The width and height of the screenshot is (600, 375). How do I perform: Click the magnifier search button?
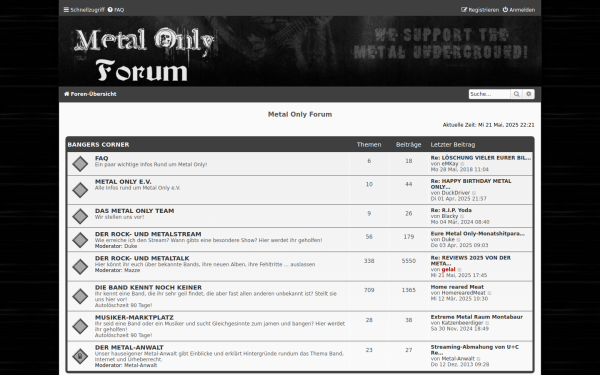pos(517,94)
